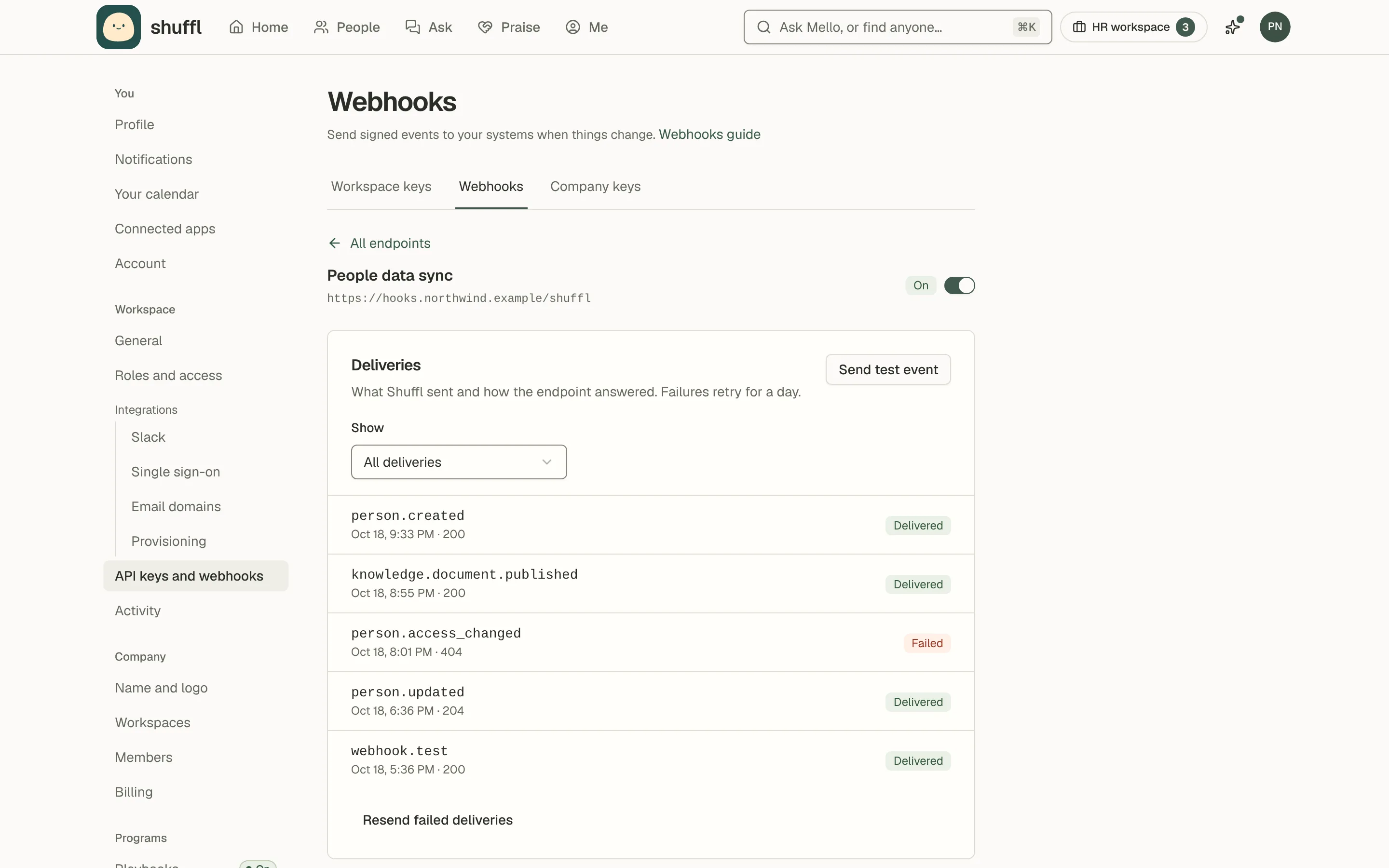Click the Failed status badge

927,643
